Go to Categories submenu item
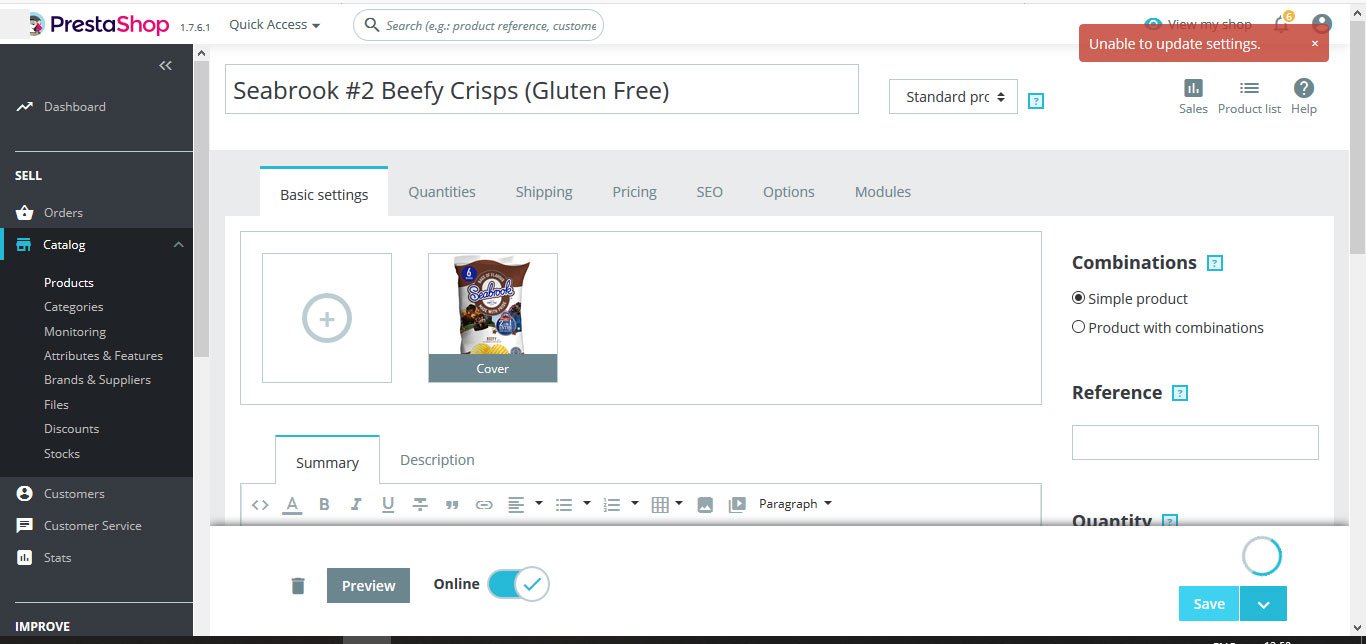 click(x=73, y=307)
